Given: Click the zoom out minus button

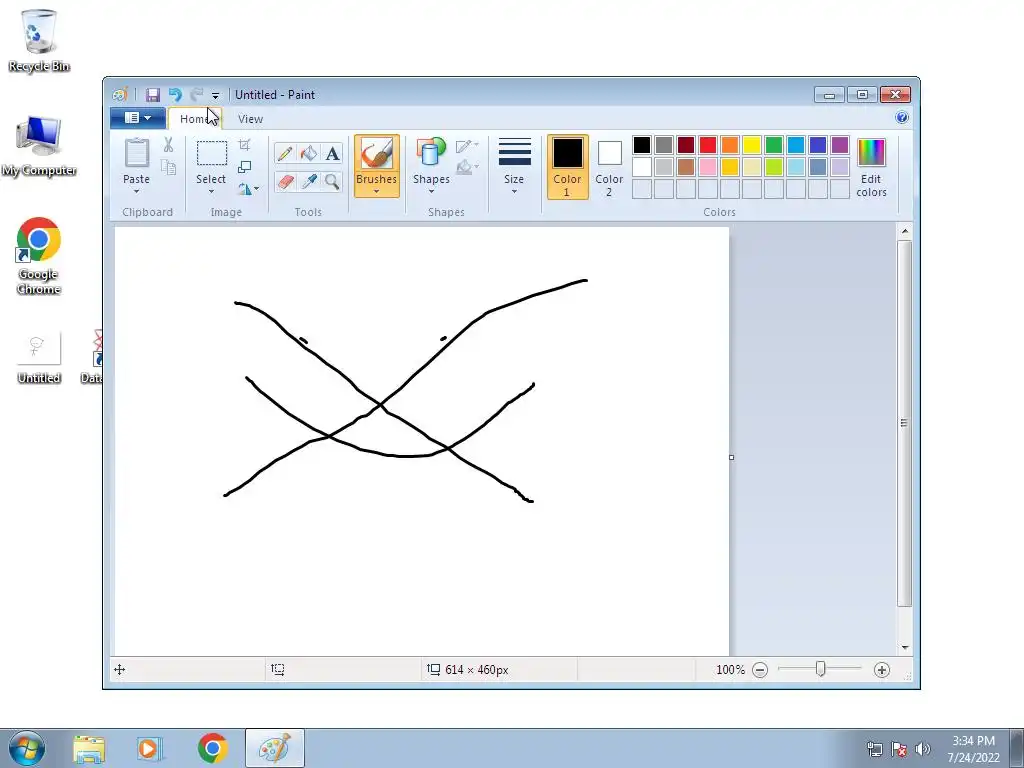Looking at the screenshot, I should click(760, 669).
